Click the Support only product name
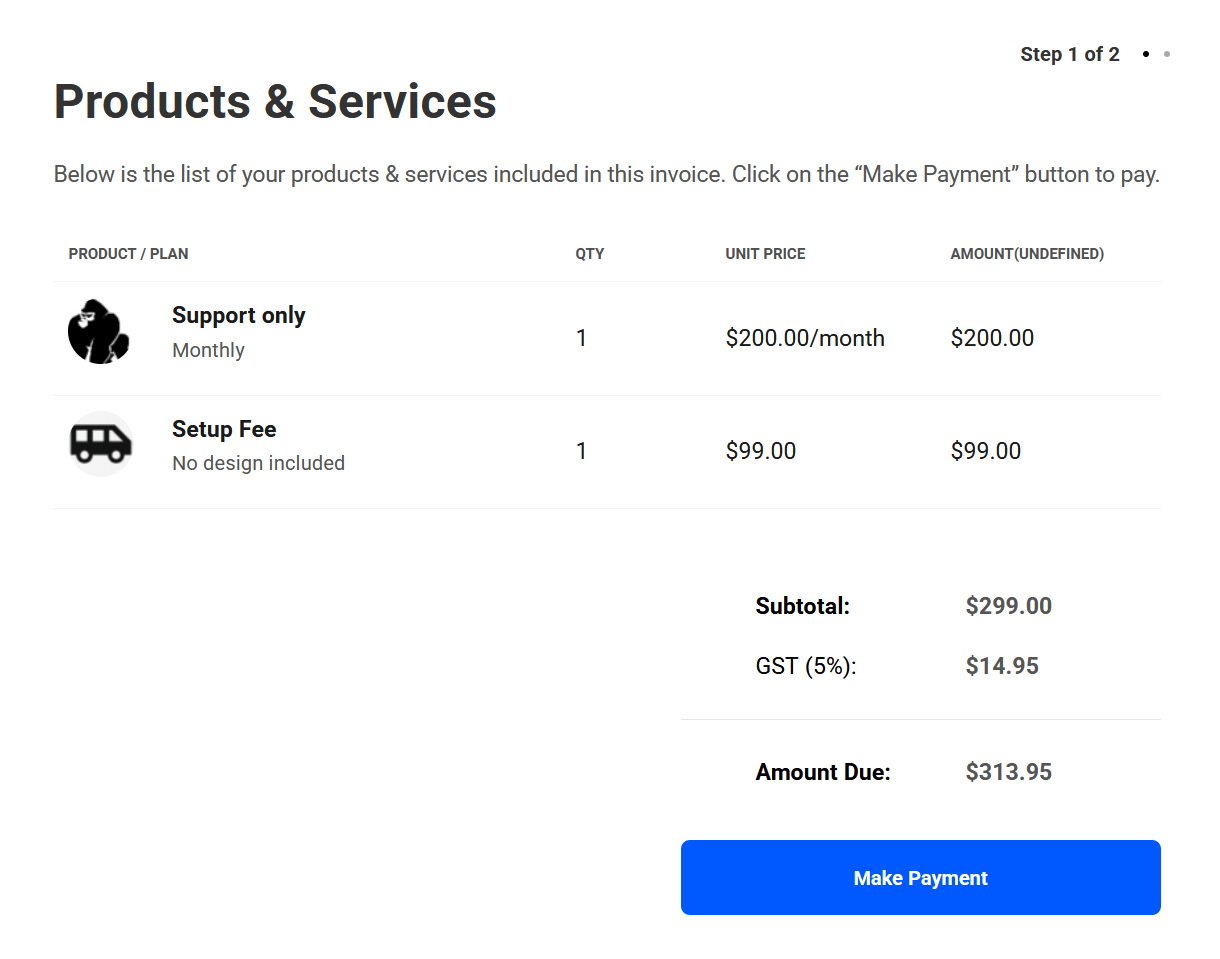 (x=238, y=315)
